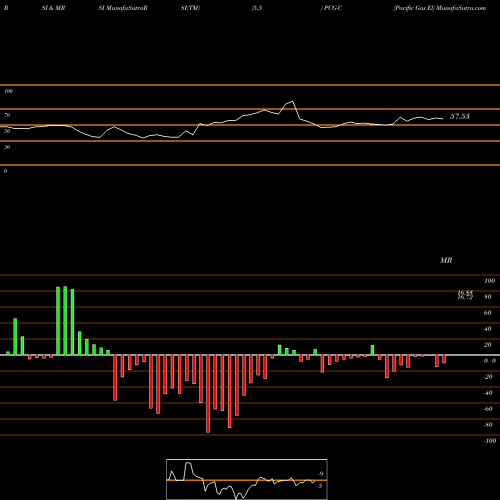
Task: Click the '(Pacific Gas El) MunafaSutra.com' header text
Action: 439,8
